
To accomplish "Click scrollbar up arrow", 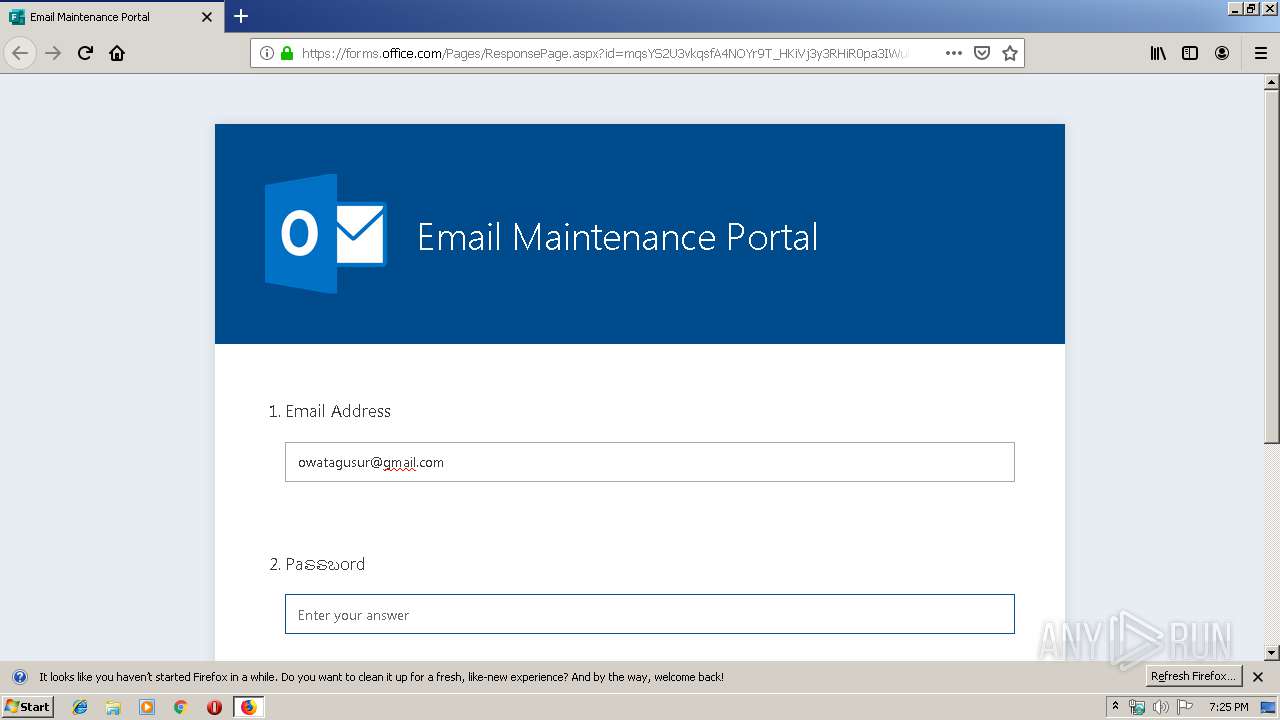I will (x=1272, y=82).
